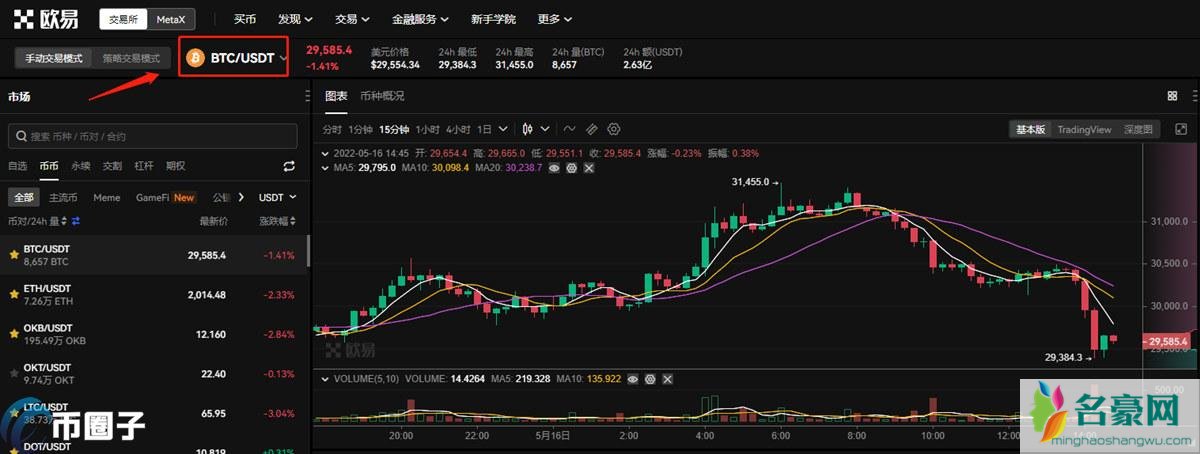This screenshot has height=454, width=1200.
Task: Toggle favorite star for OKB/USDT
Action: click(x=14, y=334)
